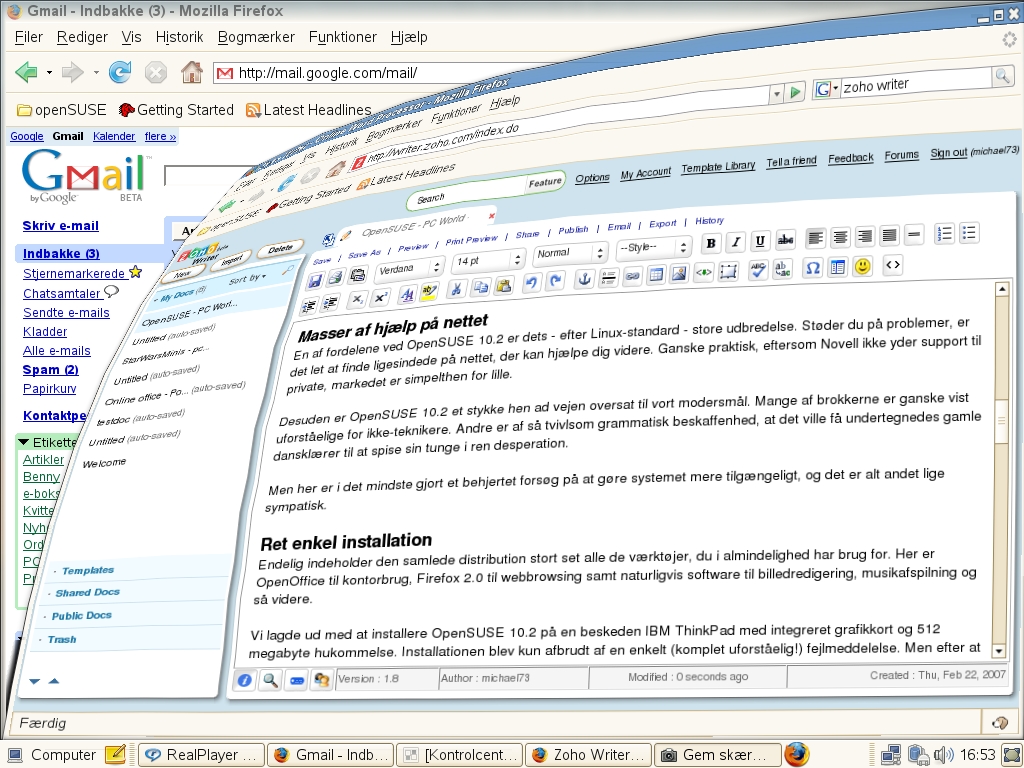This screenshot has height=768, width=1024.
Task: Click the Bold formatting icon
Action: tap(711, 243)
